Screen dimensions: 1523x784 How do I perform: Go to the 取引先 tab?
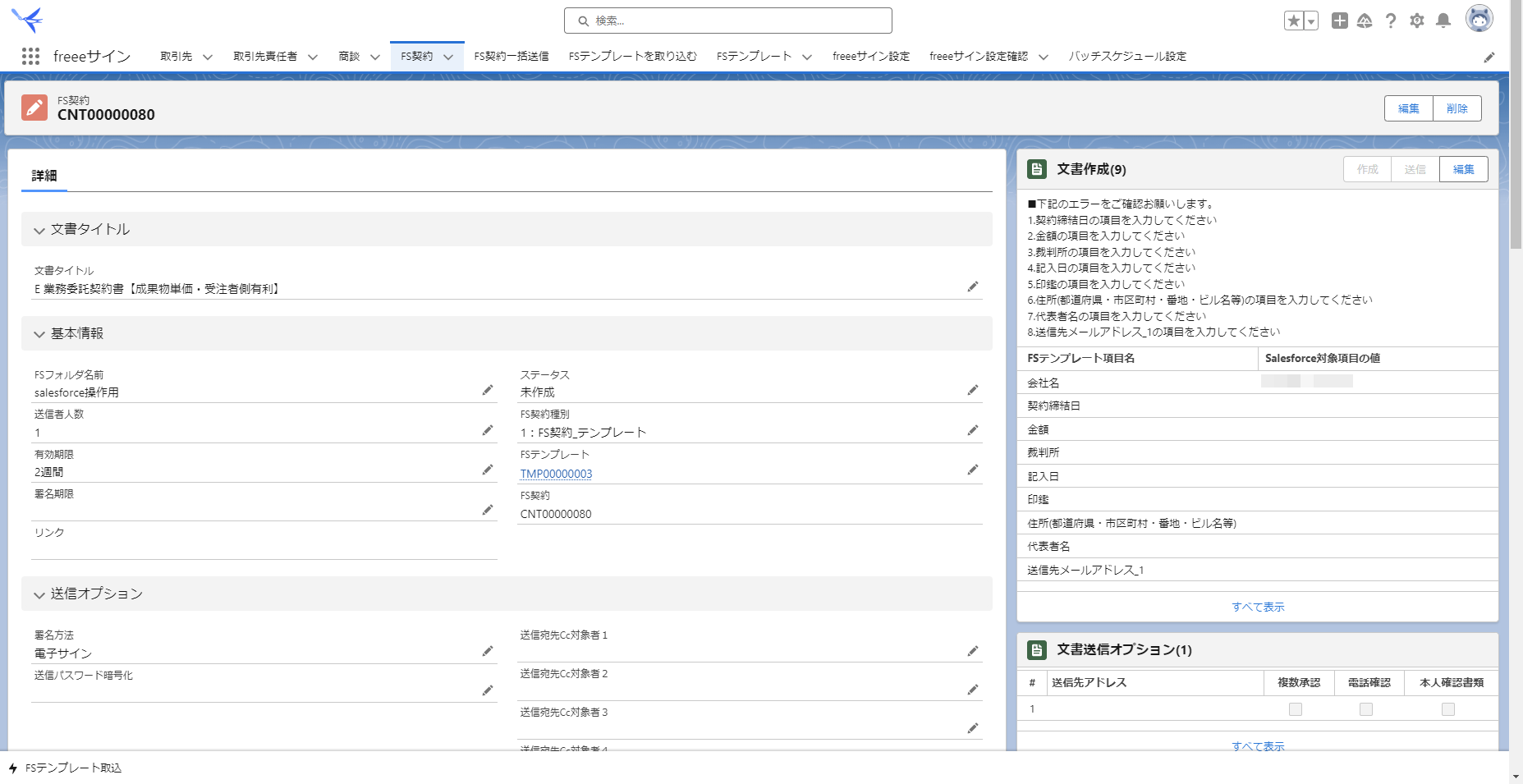[176, 57]
